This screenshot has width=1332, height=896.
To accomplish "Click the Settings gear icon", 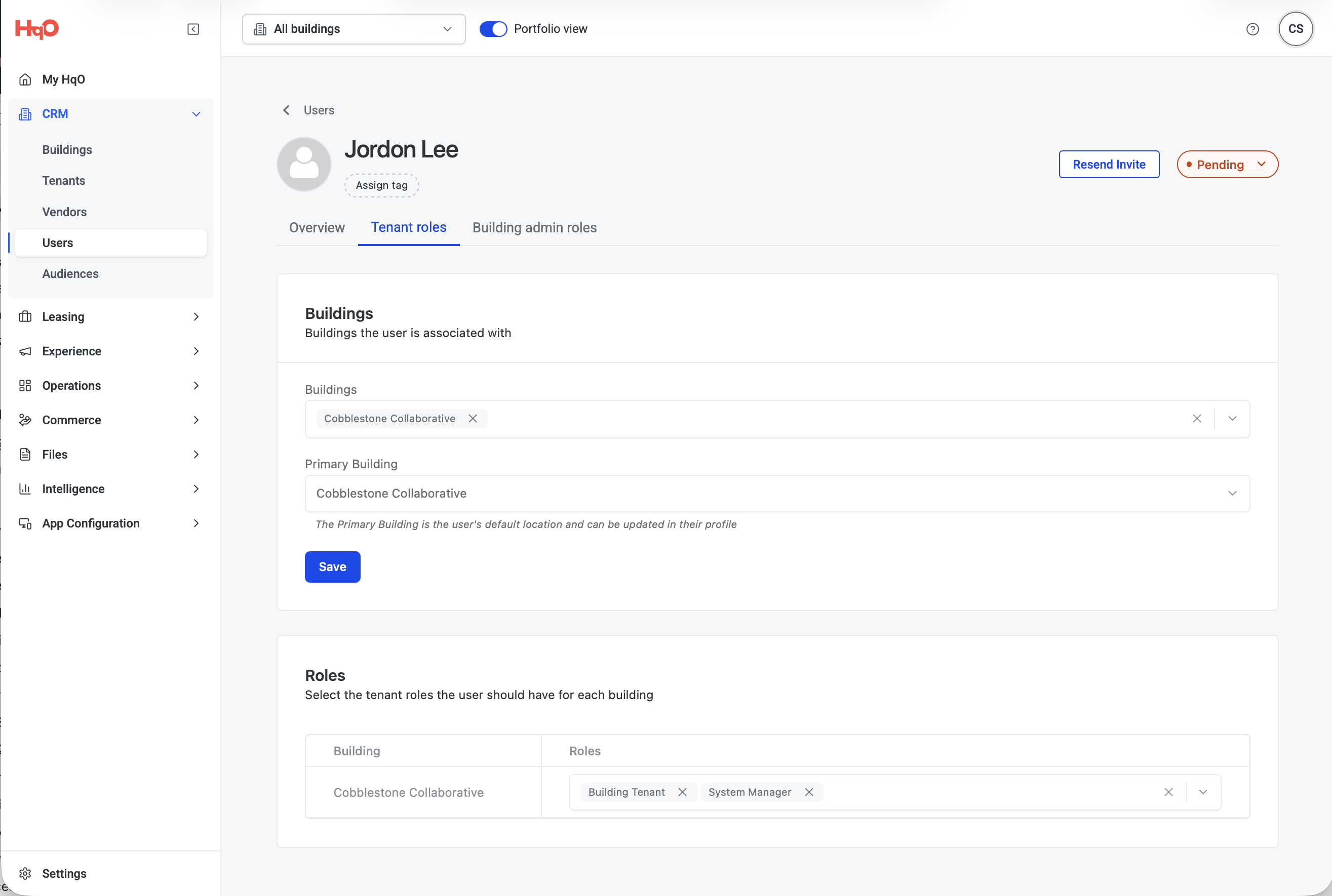I will (x=25, y=873).
